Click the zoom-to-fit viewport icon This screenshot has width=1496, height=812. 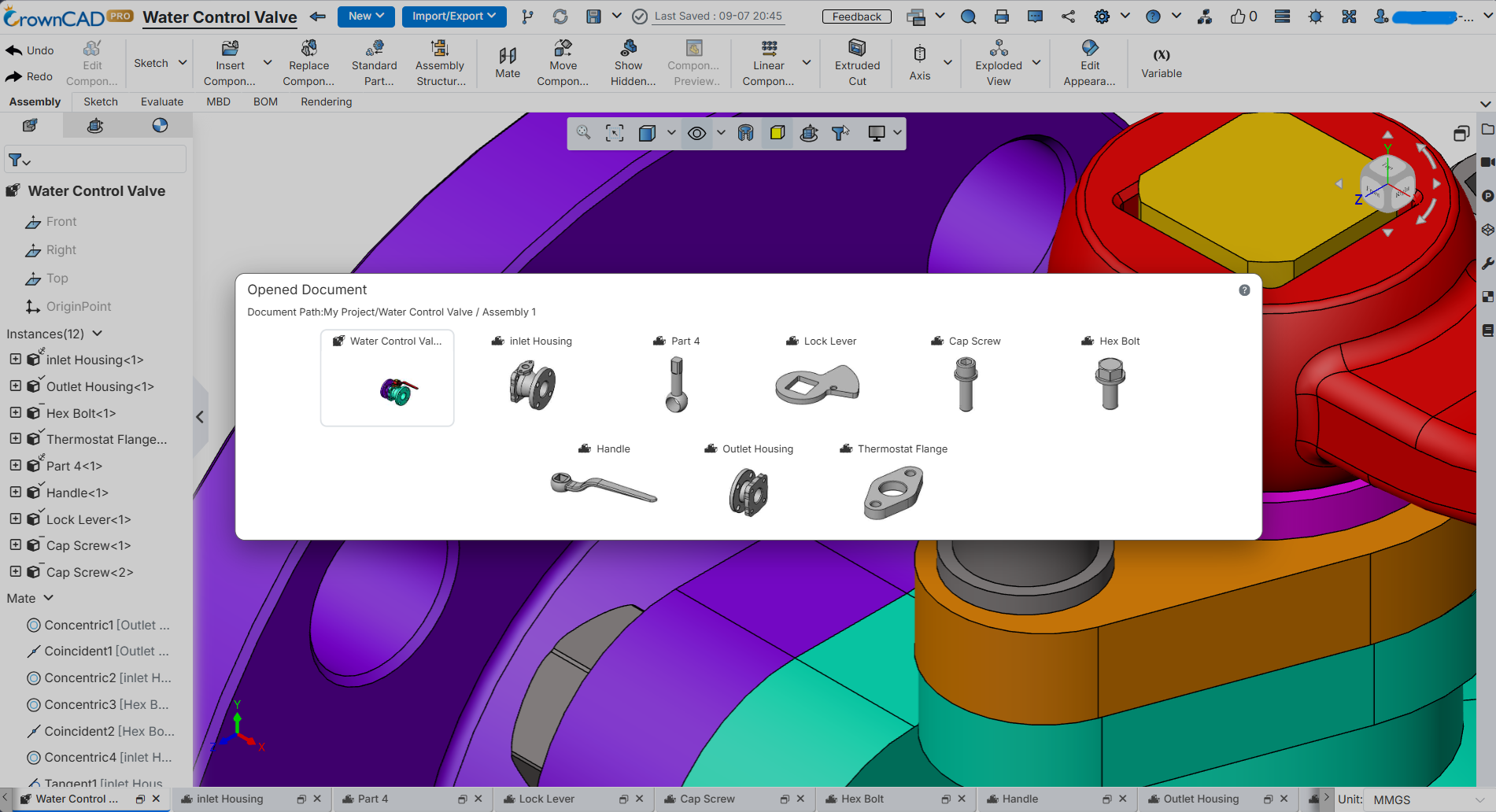click(615, 133)
